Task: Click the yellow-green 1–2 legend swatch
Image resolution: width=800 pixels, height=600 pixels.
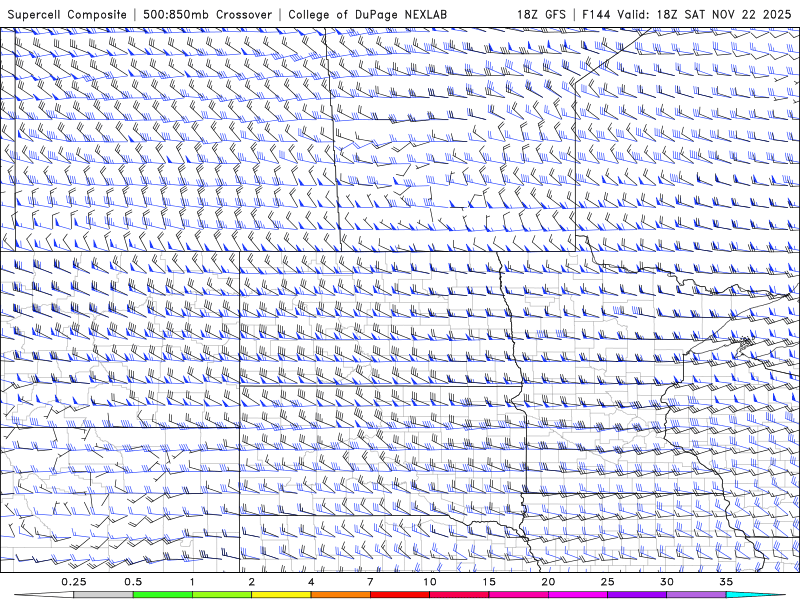Action: 222,595
